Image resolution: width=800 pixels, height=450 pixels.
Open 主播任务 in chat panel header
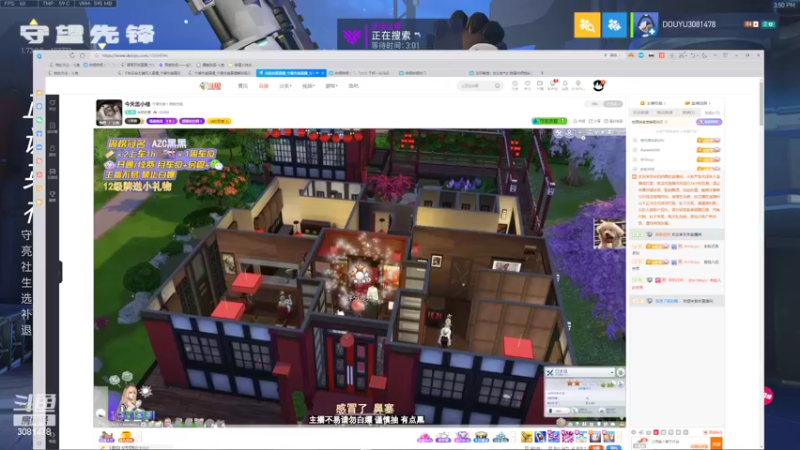pos(653,103)
